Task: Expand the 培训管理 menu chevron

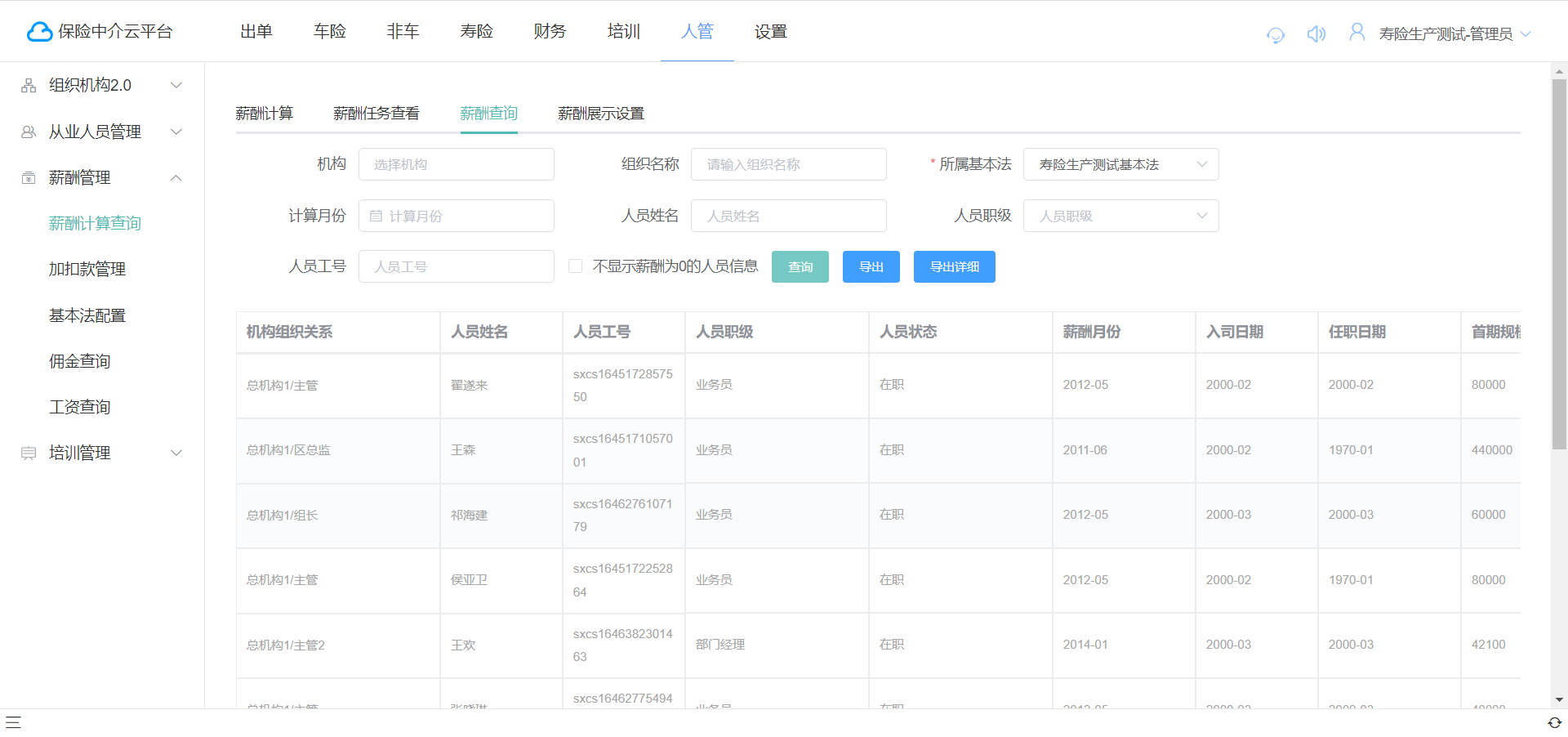Action: tap(176, 453)
